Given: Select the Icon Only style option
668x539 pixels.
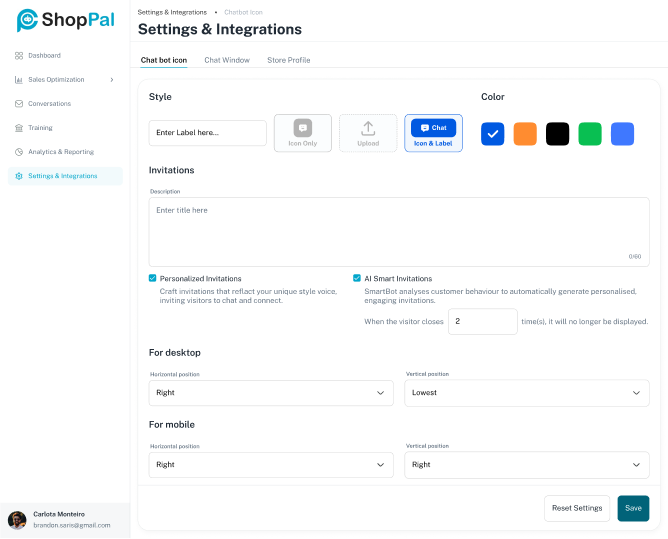Looking at the screenshot, I should tap(303, 133).
